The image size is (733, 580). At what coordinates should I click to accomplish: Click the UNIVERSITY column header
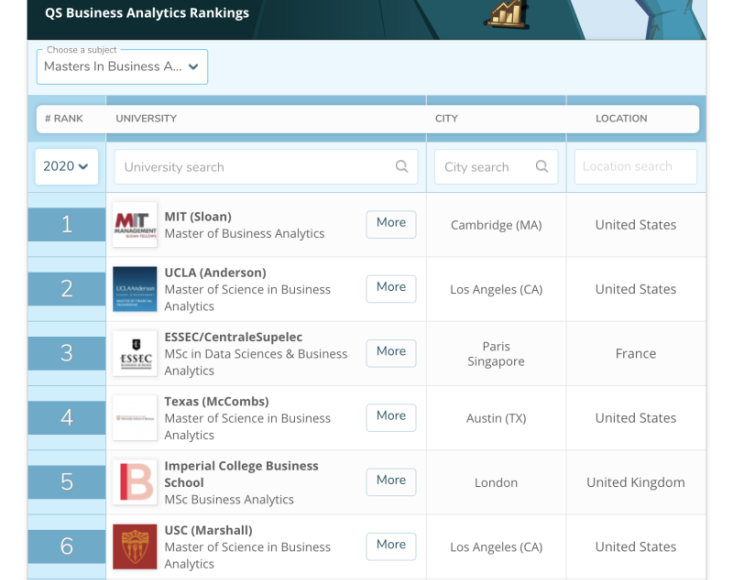pos(146,119)
